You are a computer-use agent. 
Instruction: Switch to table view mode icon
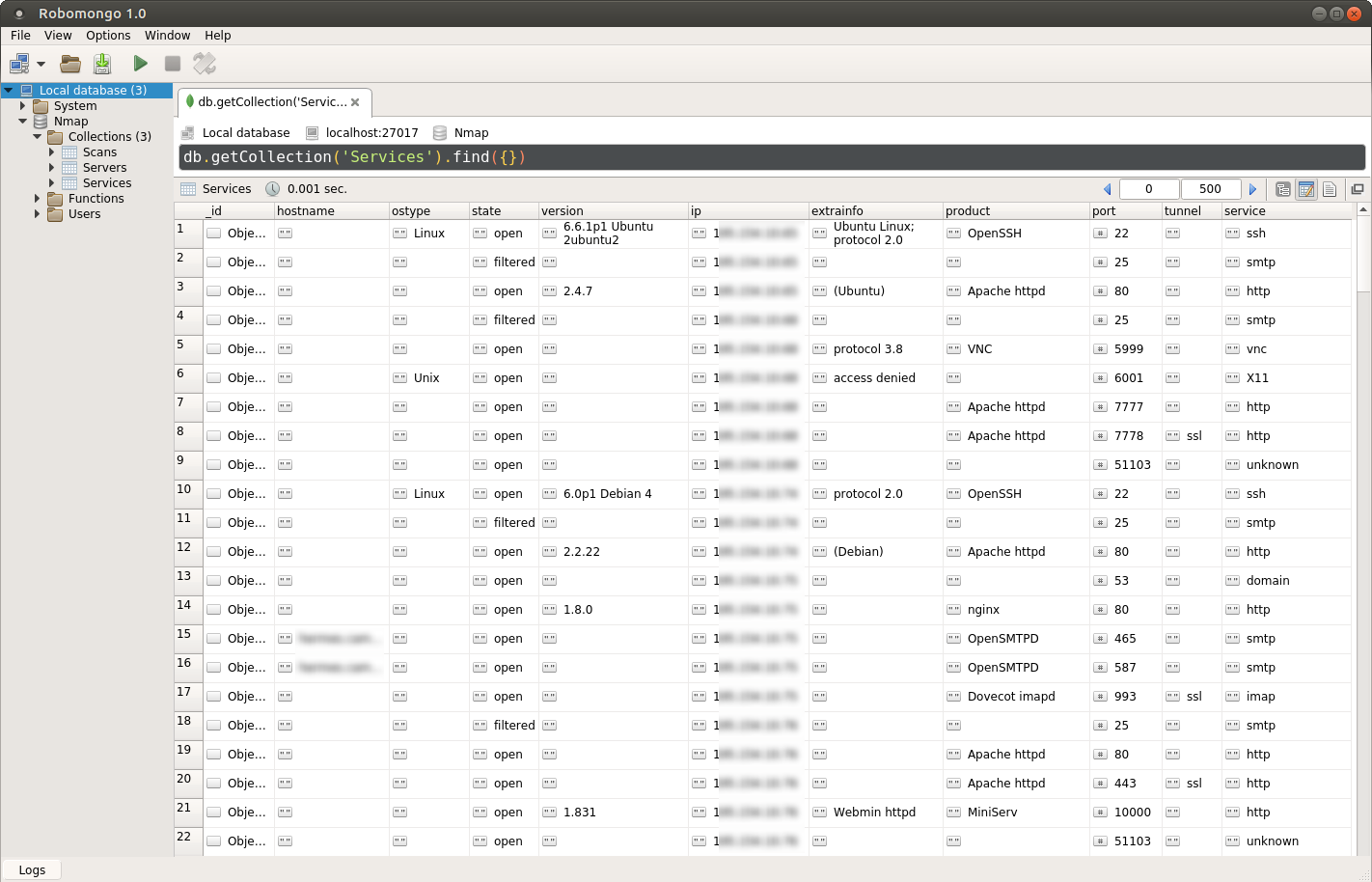[x=1306, y=189]
